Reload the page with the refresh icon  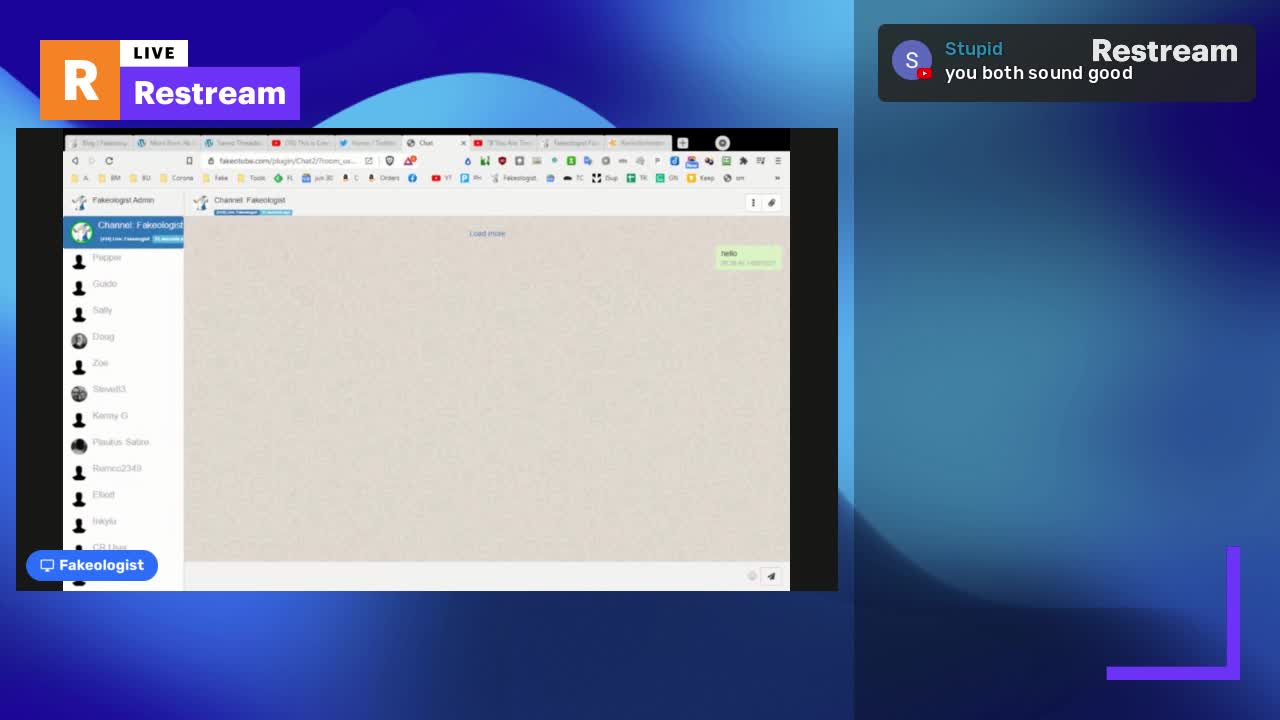tap(109, 161)
